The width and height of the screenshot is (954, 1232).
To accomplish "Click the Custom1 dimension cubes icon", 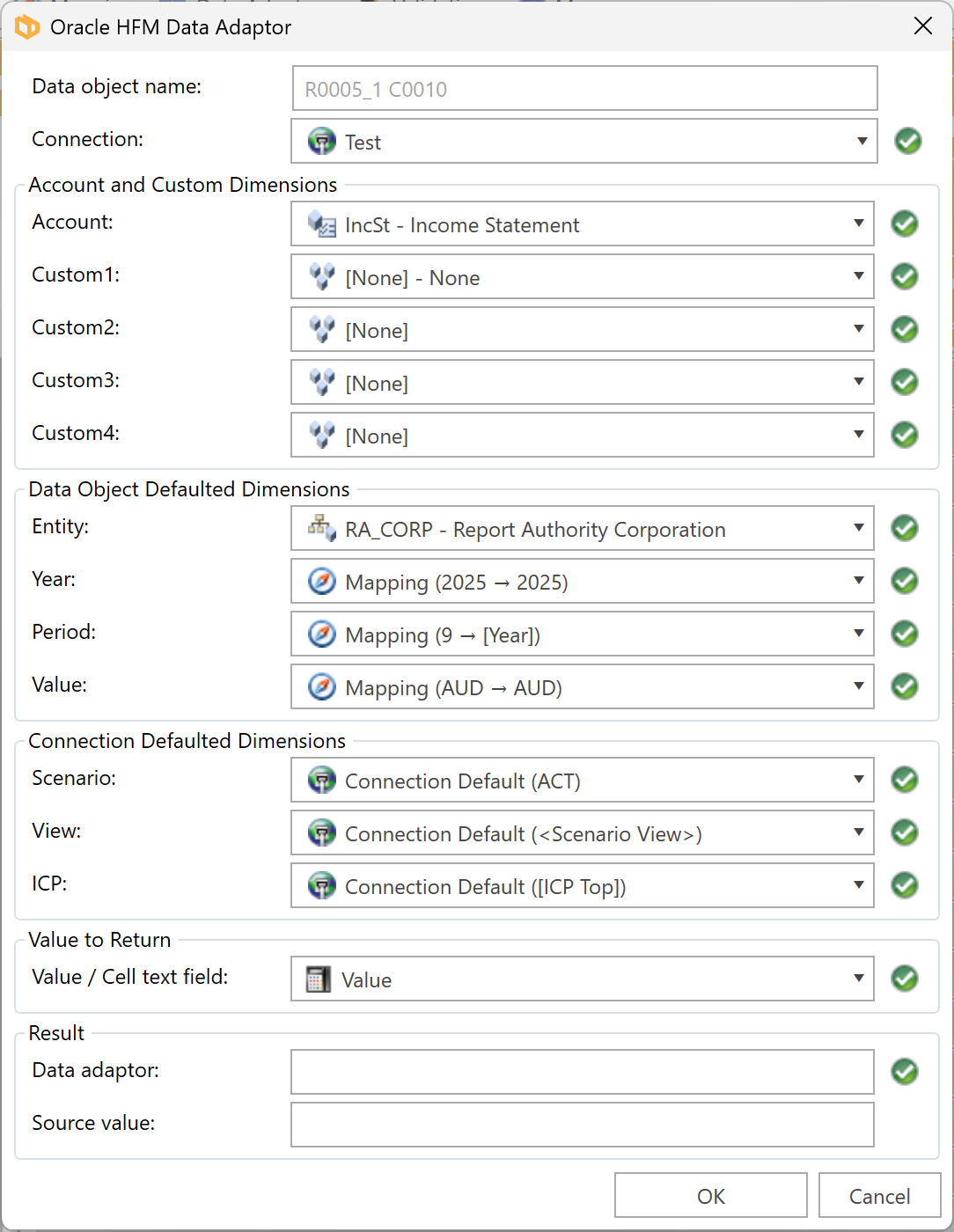I will coord(322,278).
